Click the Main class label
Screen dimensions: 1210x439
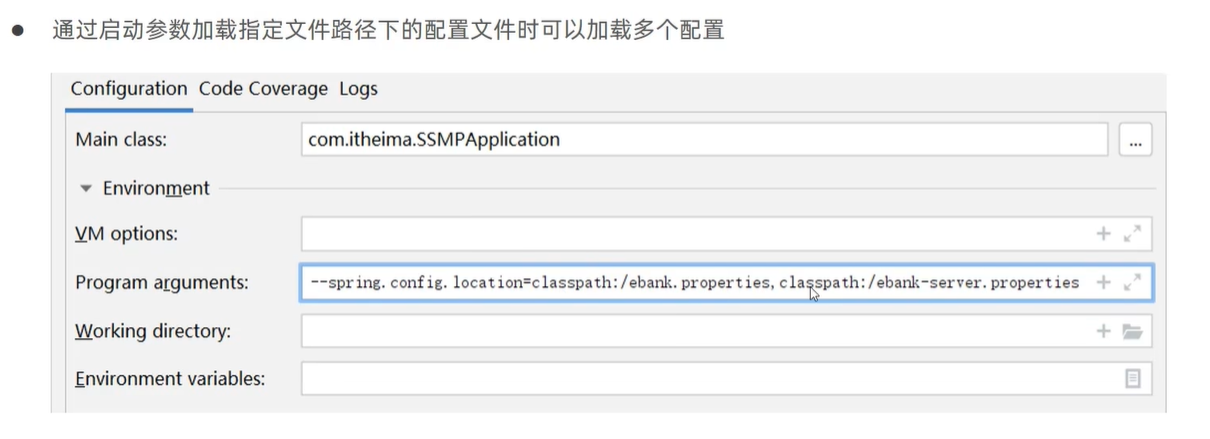(121, 140)
